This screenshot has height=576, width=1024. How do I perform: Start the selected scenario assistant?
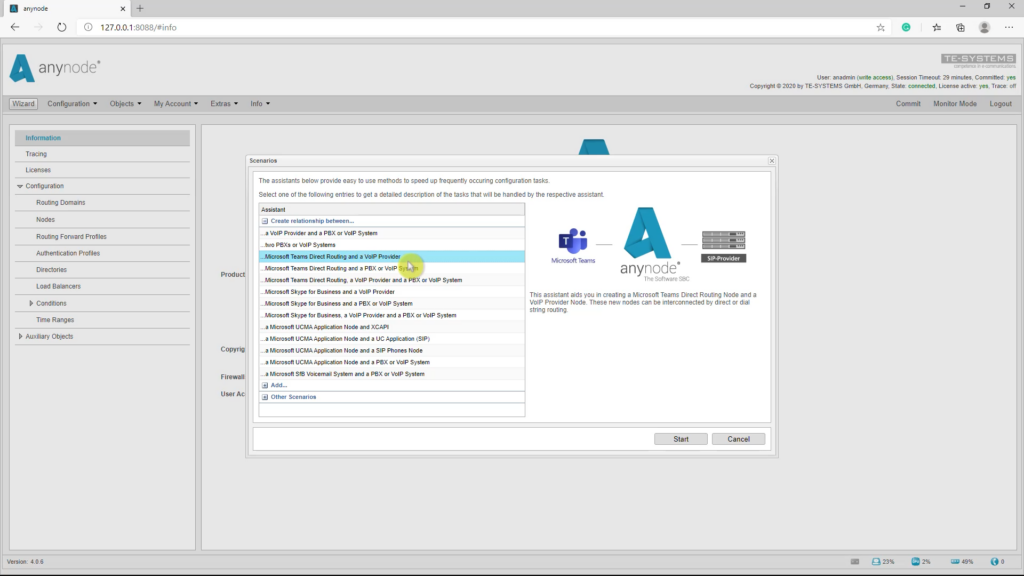[680, 440]
